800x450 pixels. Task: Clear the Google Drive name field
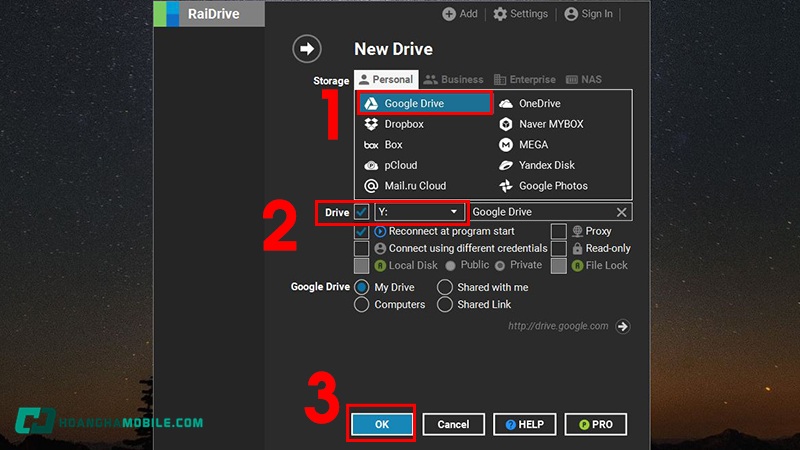(621, 212)
